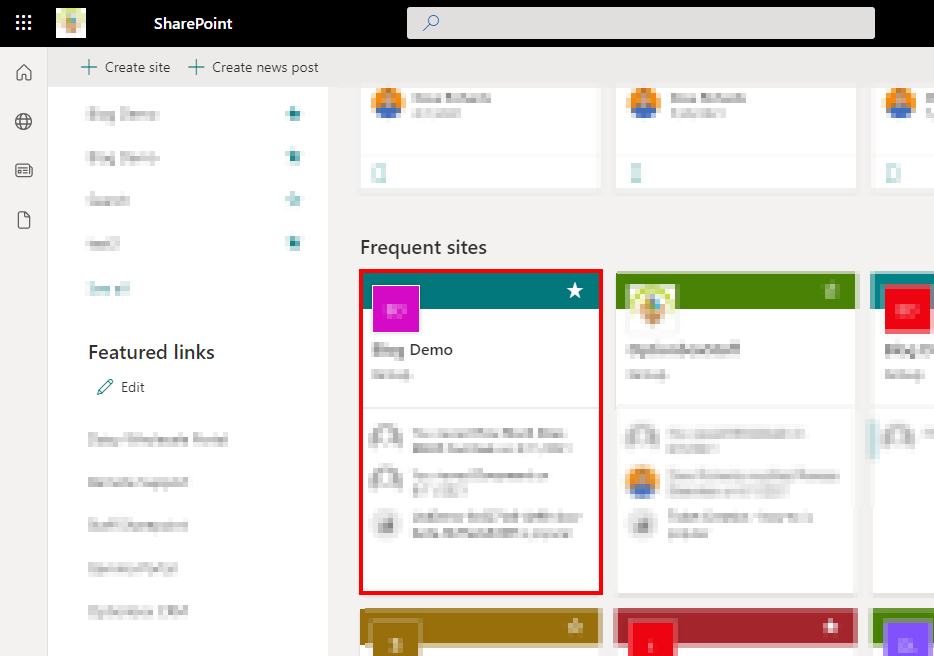The image size is (934, 656).
Task: Click the purple site logo thumbnail
Action: coord(907,640)
